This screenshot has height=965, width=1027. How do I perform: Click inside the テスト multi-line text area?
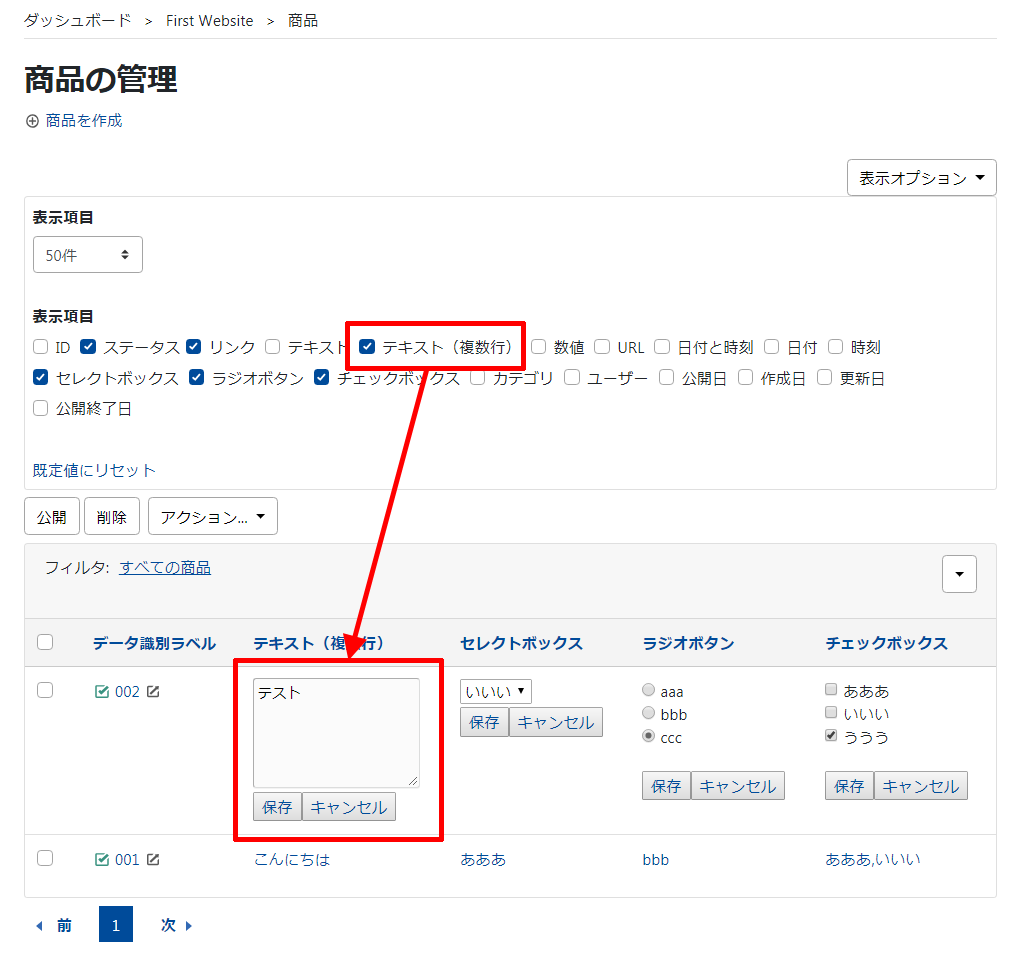click(336, 733)
